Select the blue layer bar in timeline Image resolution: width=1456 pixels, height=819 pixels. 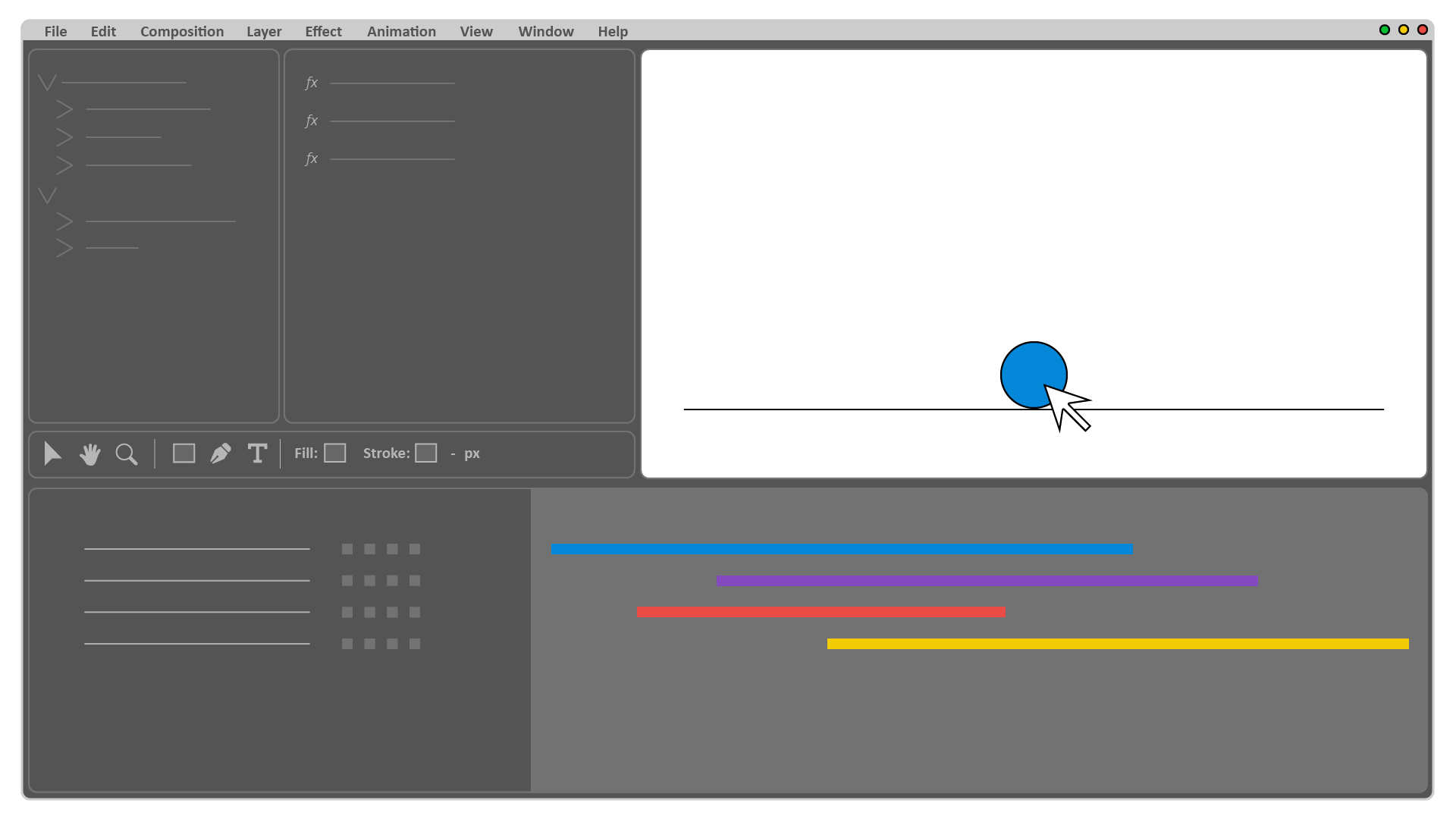(x=842, y=550)
